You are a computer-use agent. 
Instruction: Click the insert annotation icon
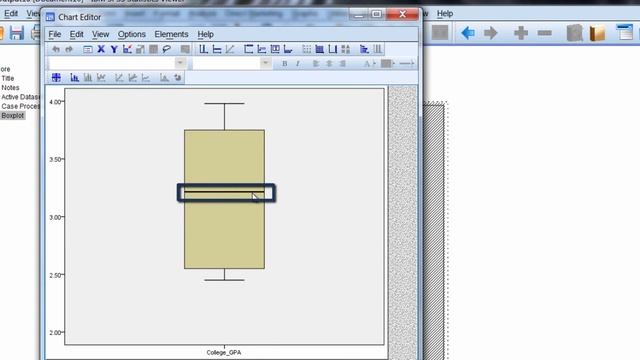(262, 49)
